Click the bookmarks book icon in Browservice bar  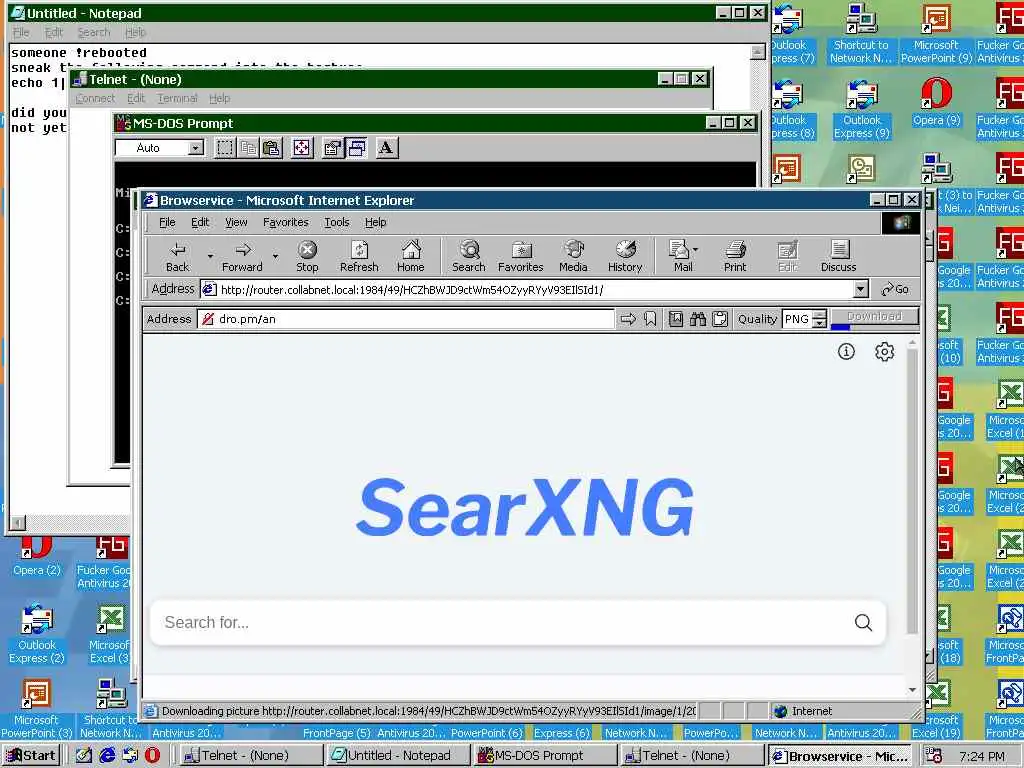[x=676, y=319]
